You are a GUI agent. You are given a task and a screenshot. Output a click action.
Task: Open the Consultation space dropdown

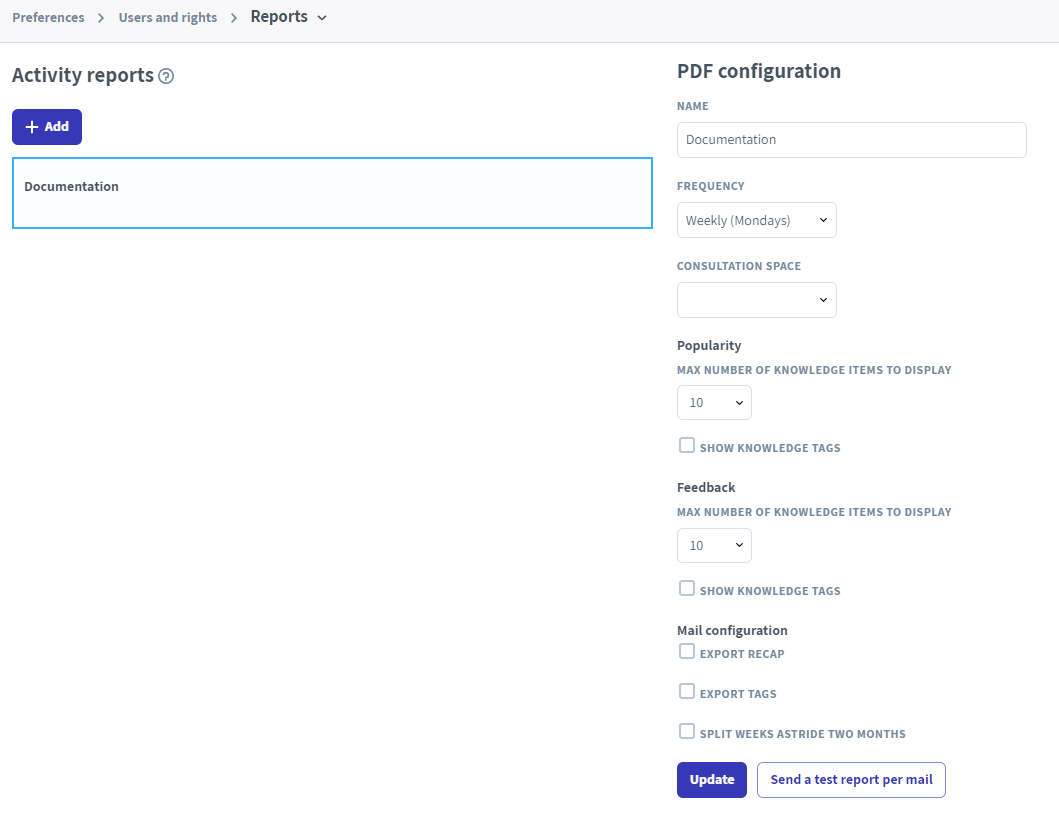tap(756, 300)
